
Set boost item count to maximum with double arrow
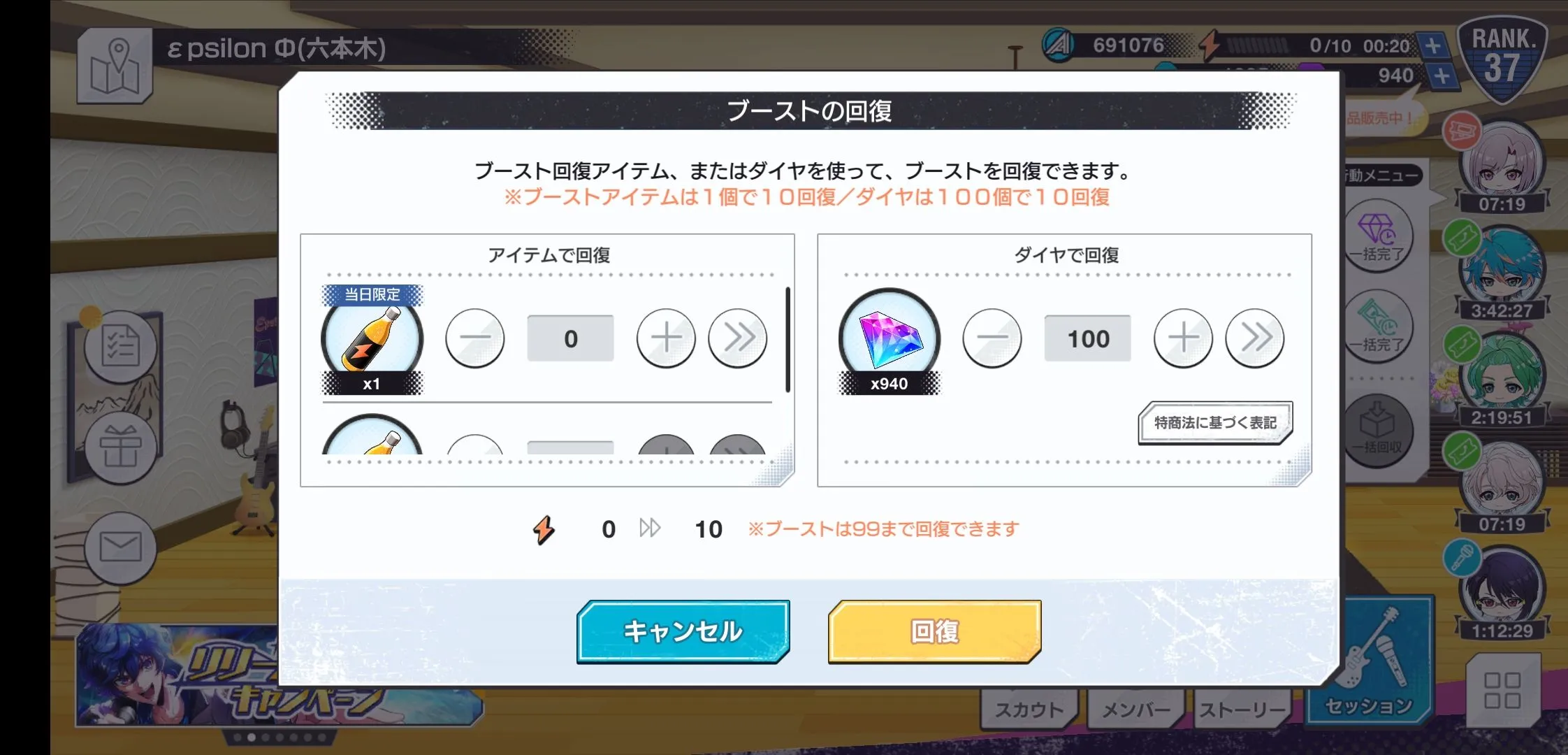[738, 338]
